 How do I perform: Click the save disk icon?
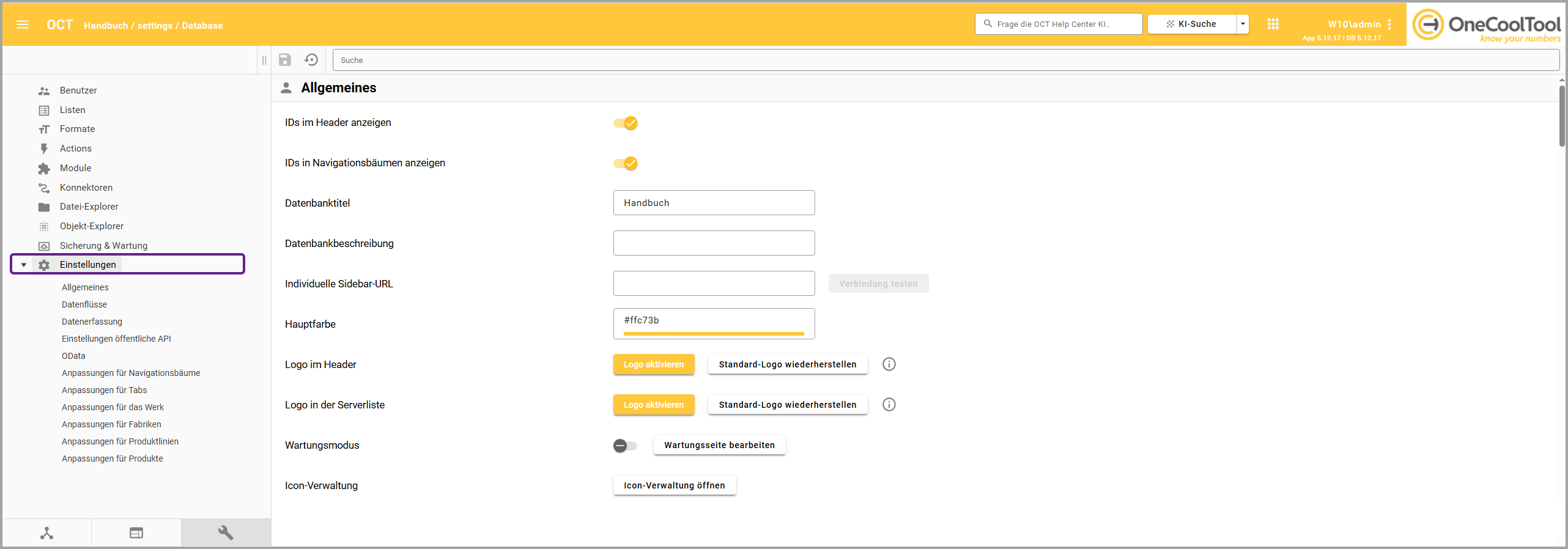(x=285, y=60)
